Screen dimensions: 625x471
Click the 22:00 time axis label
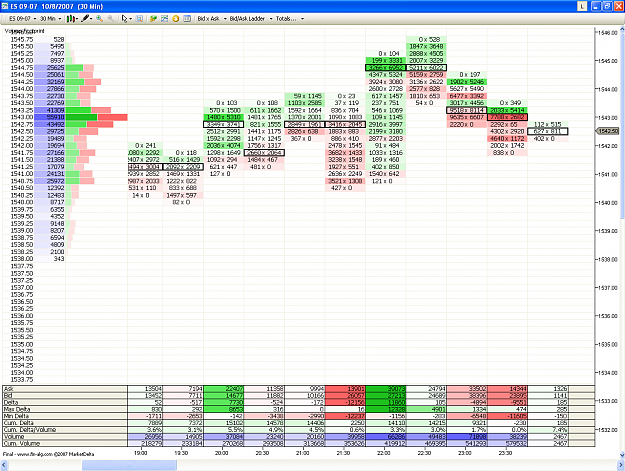383,453
